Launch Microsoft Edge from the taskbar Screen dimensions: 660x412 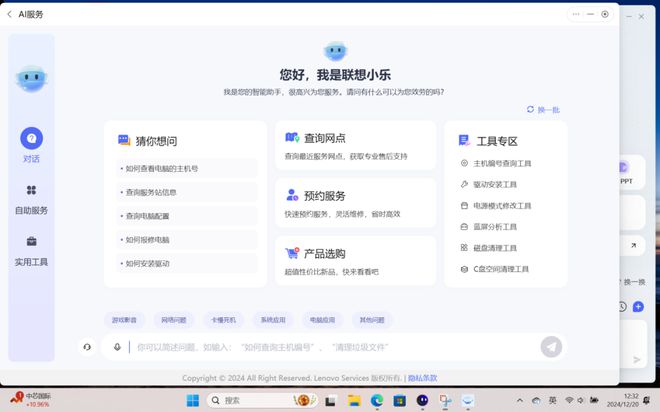(x=377, y=401)
